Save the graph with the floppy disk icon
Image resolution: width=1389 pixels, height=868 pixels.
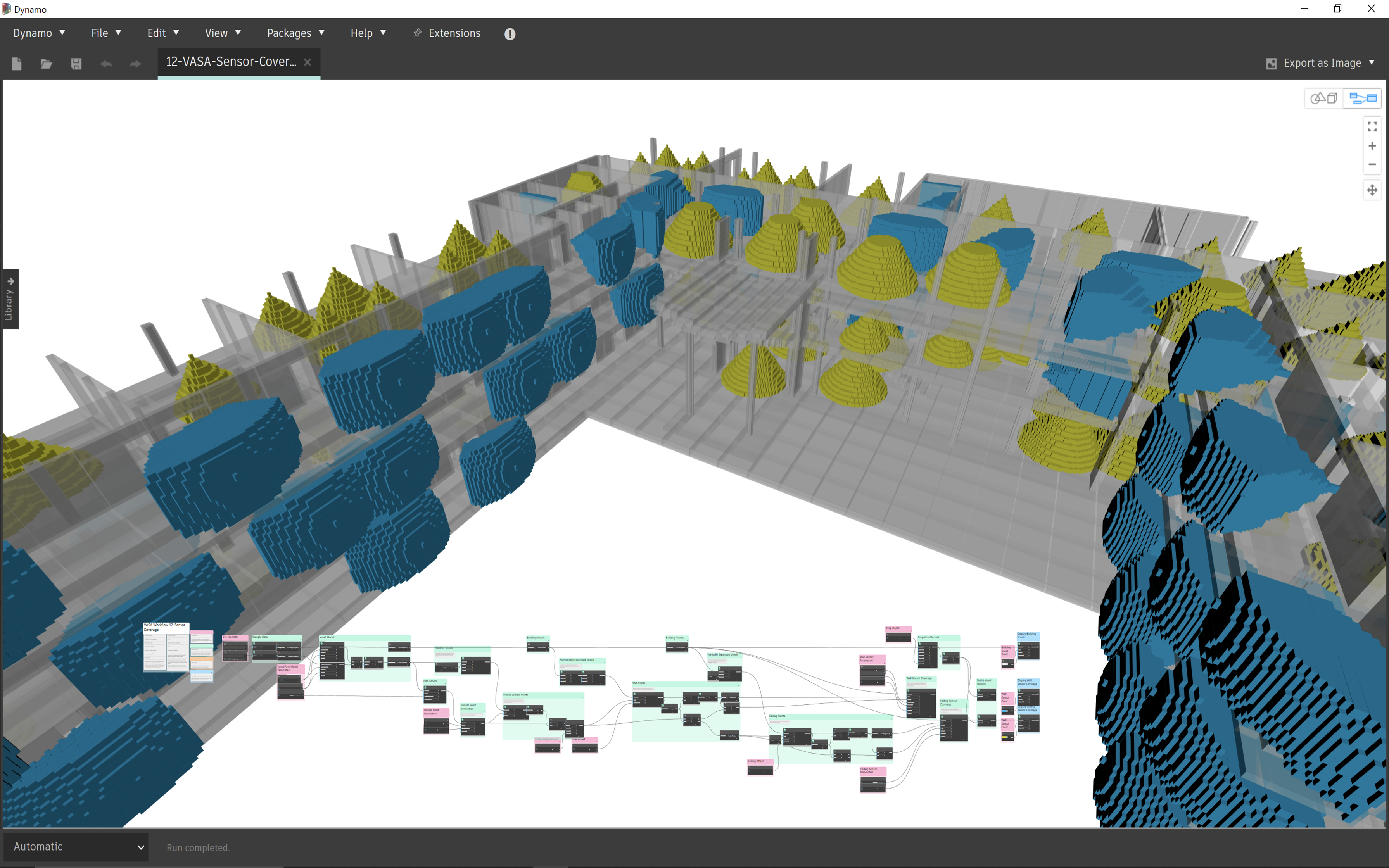click(x=76, y=64)
